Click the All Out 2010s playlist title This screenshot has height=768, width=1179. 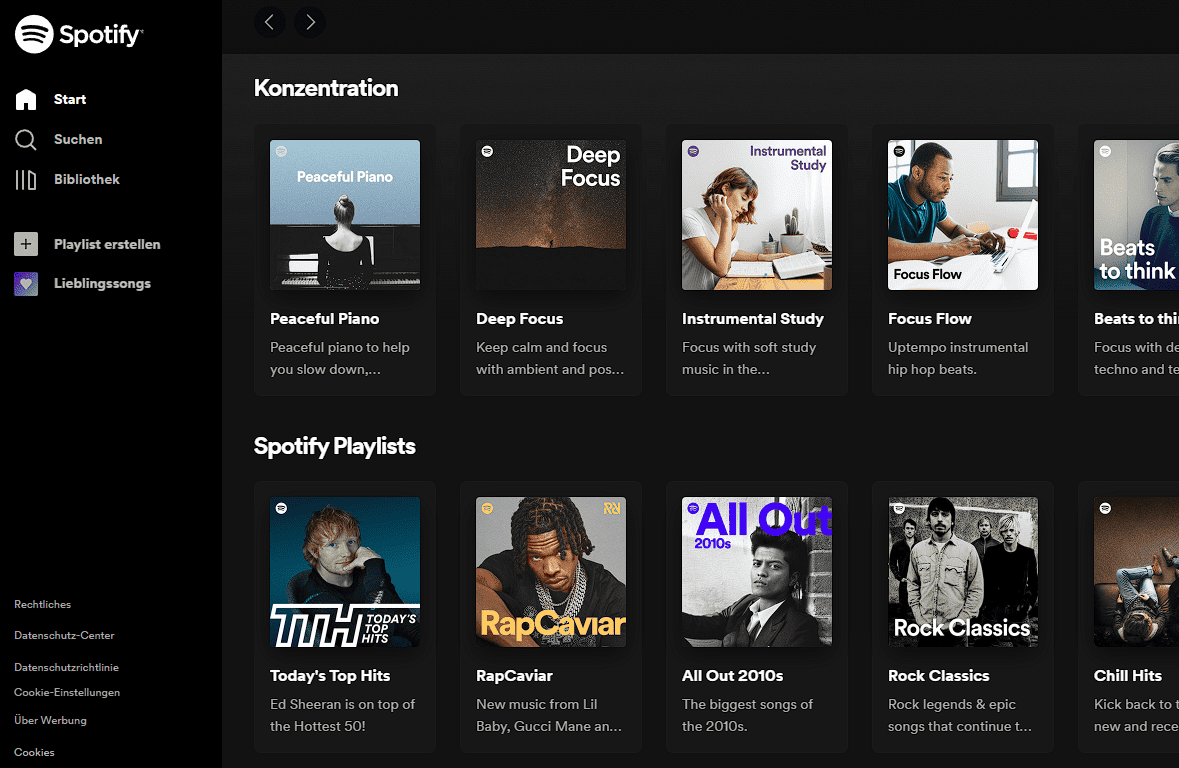click(732, 675)
